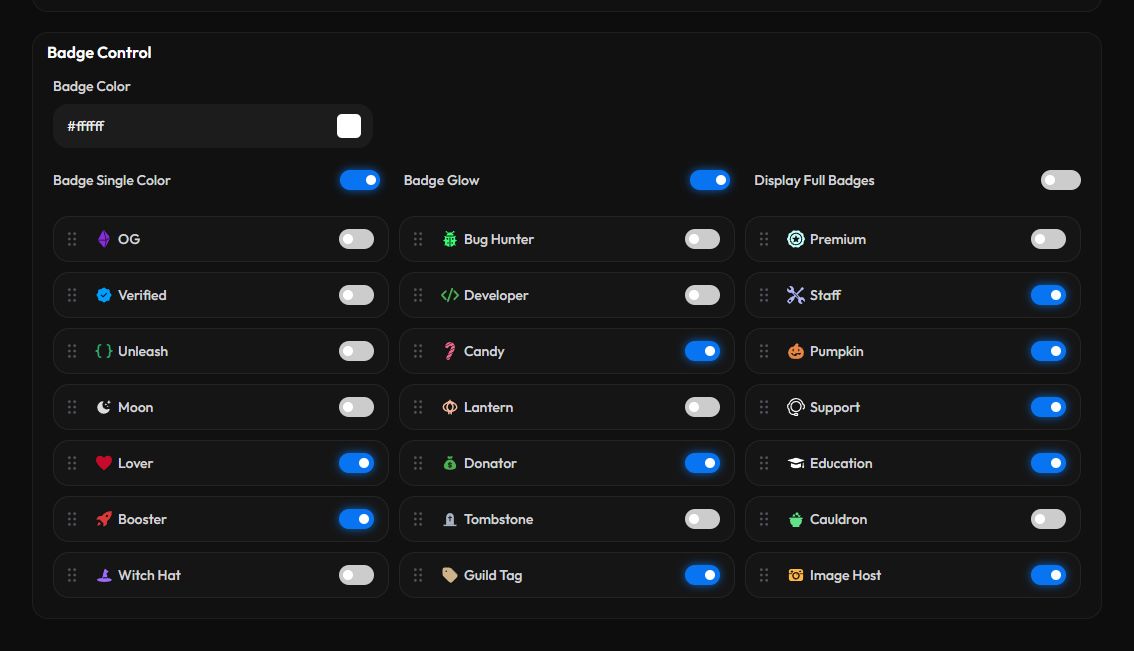Click the Support headset icon
This screenshot has height=651, width=1134.
(796, 407)
